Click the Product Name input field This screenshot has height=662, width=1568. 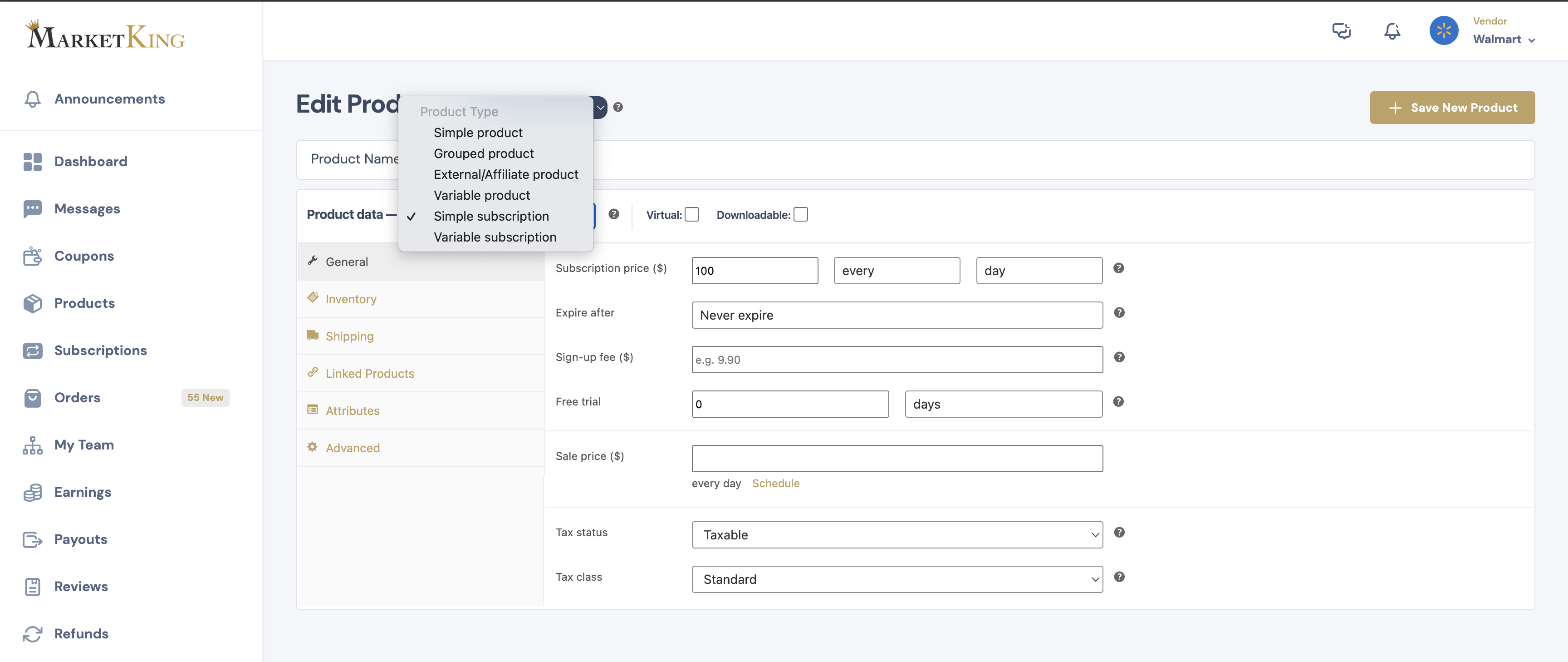point(915,159)
